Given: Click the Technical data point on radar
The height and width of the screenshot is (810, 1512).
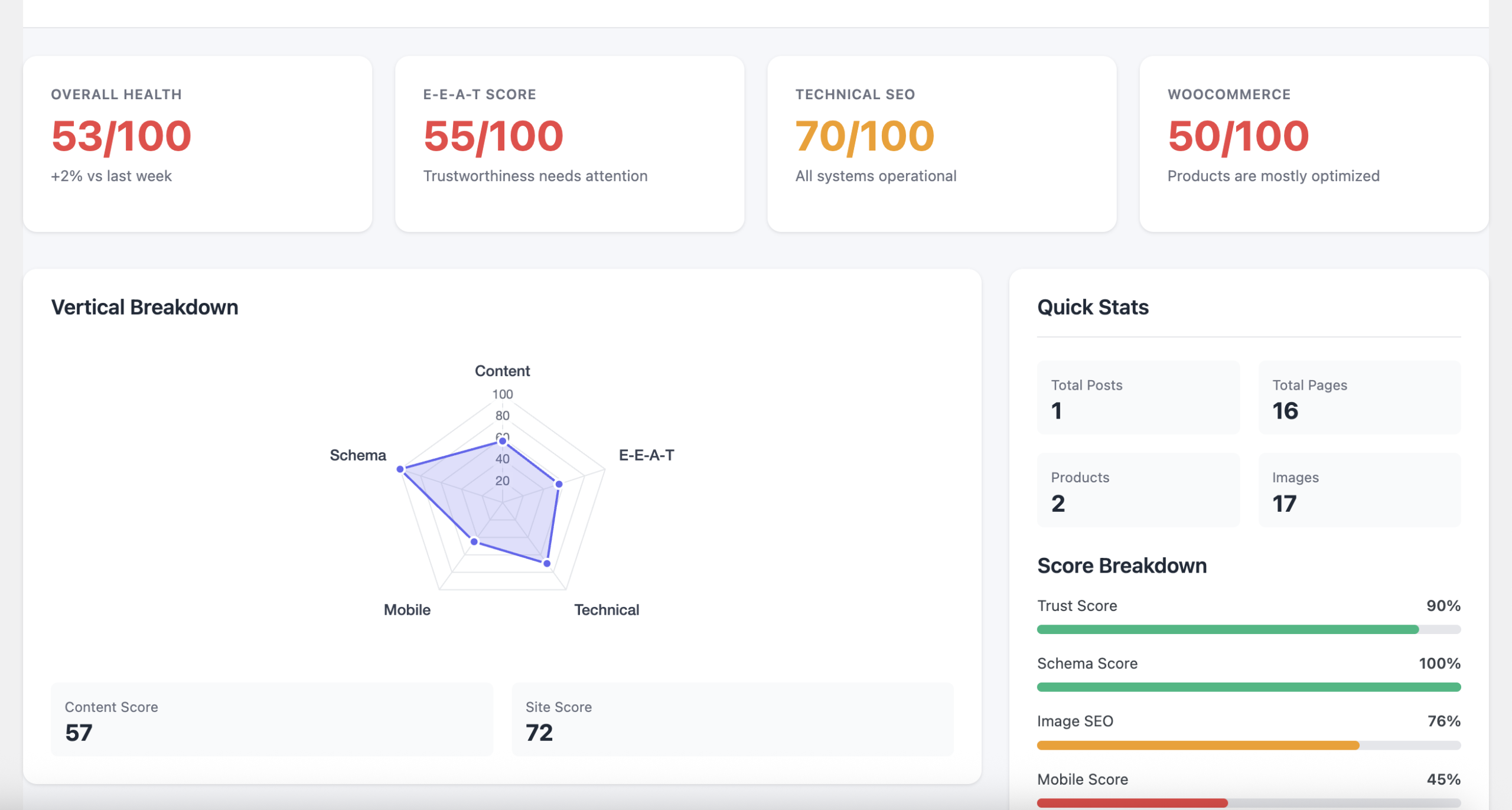Looking at the screenshot, I should (547, 563).
